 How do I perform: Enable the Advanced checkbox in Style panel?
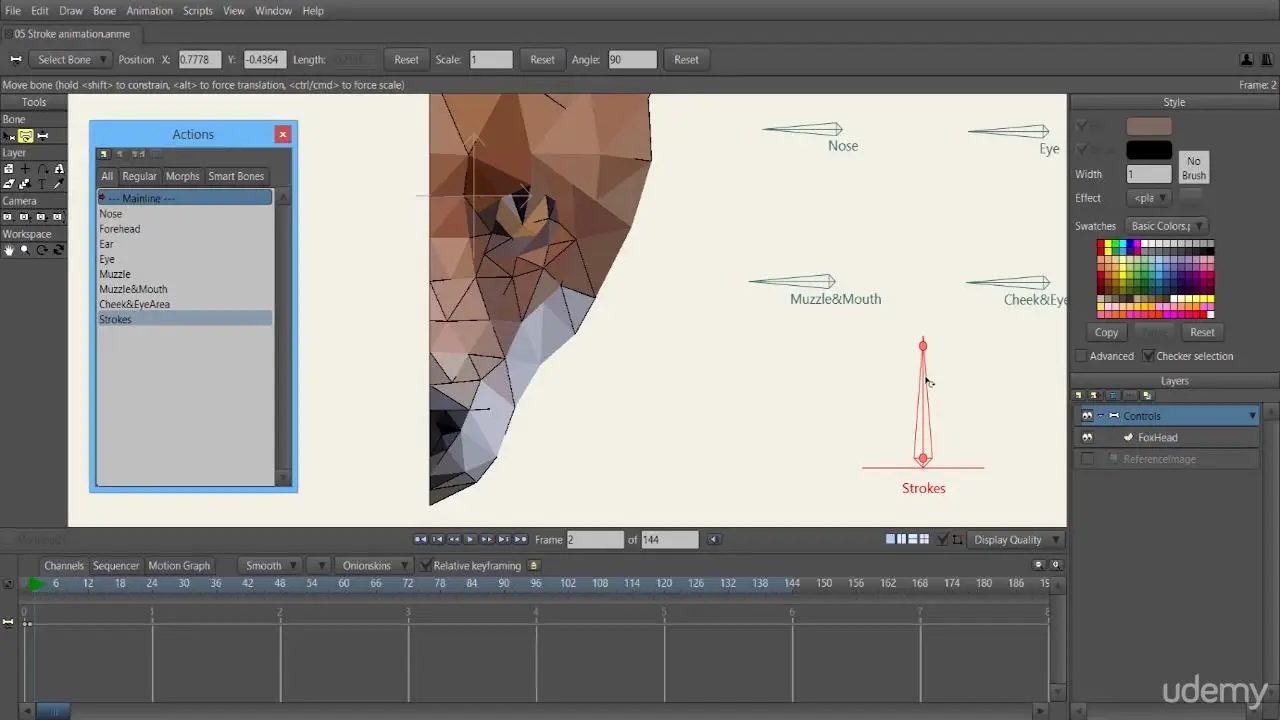point(1081,357)
